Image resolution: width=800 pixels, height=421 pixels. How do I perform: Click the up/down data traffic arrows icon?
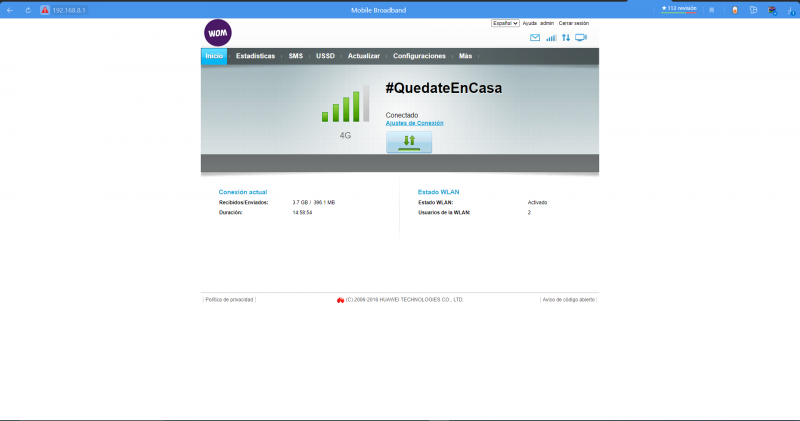click(x=565, y=38)
